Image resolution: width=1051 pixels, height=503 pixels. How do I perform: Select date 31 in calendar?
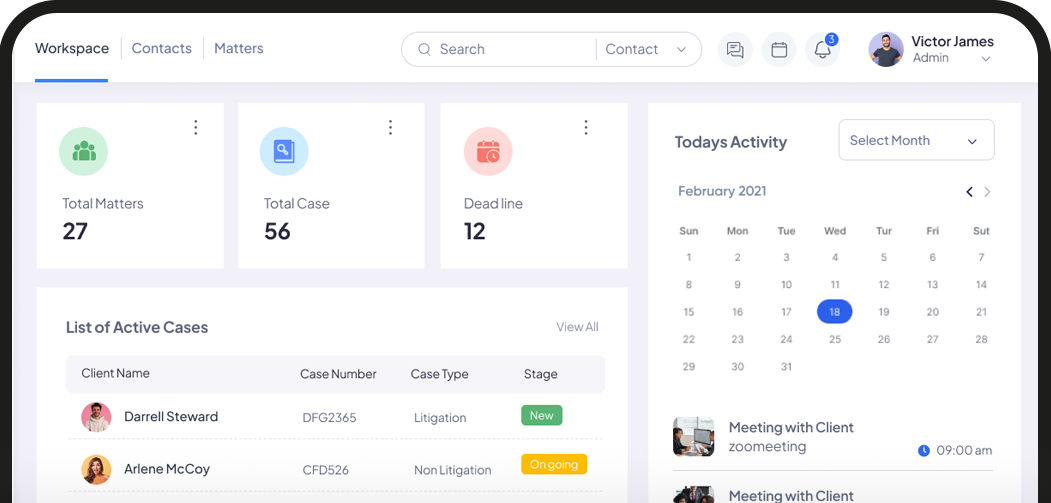786,367
